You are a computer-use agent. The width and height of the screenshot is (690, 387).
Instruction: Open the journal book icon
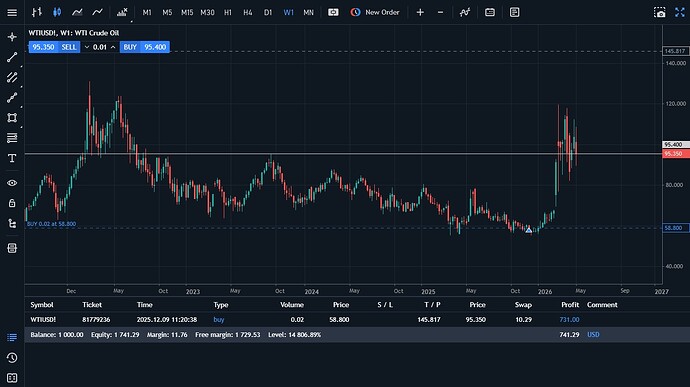click(x=12, y=378)
